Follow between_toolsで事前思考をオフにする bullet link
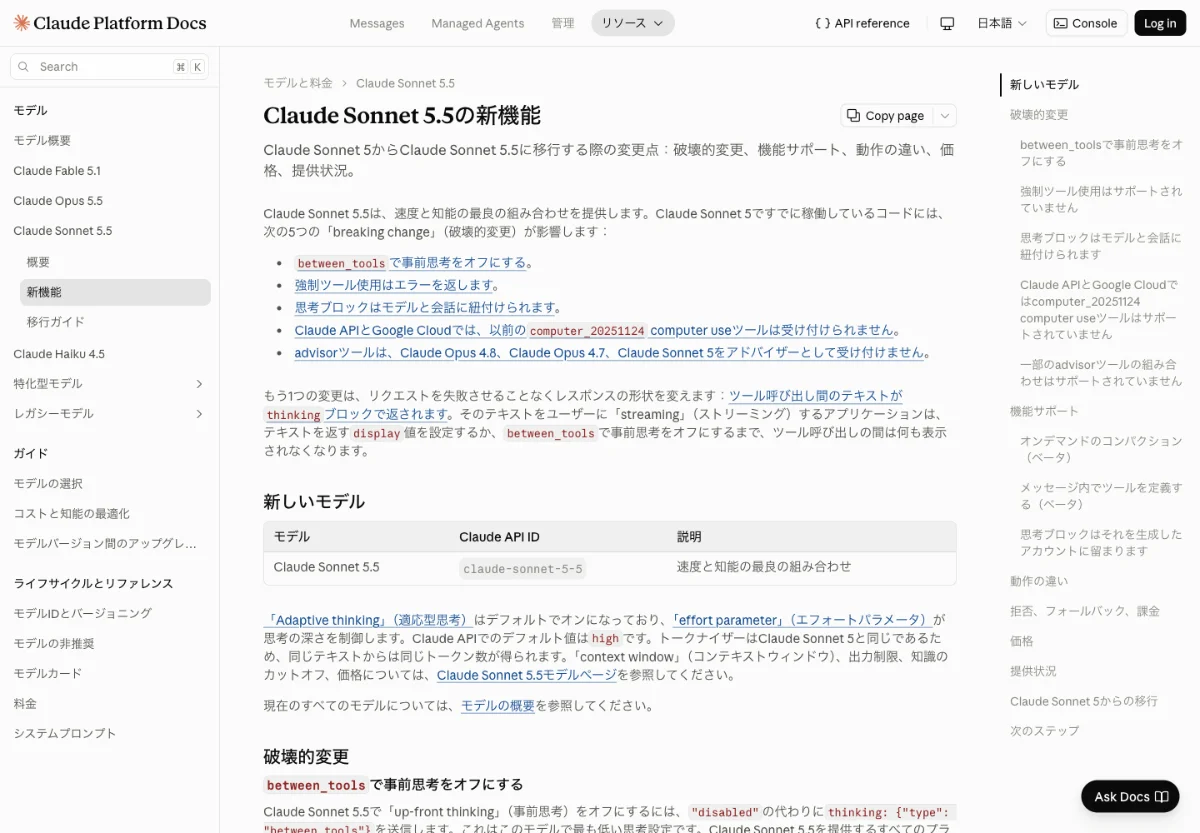Viewport: 1200px width, 833px height. (410, 263)
